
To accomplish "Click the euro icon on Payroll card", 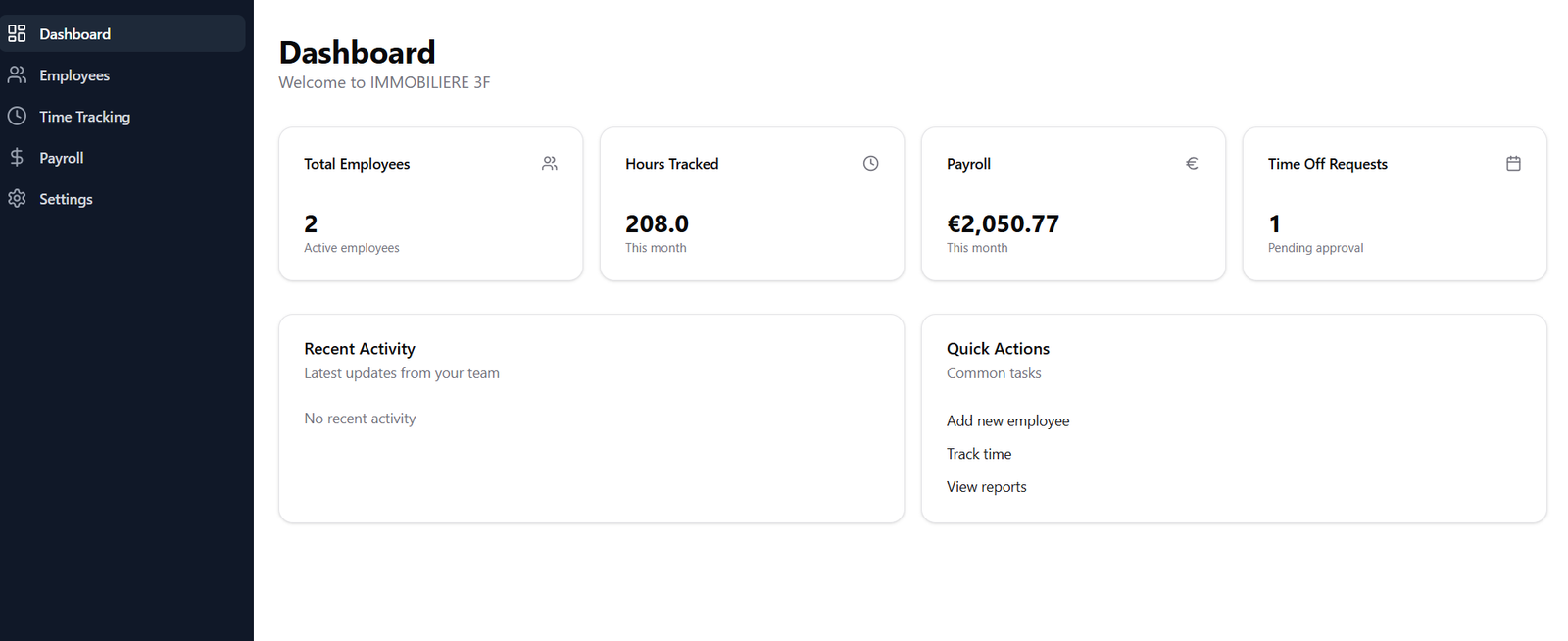I will point(1192,164).
